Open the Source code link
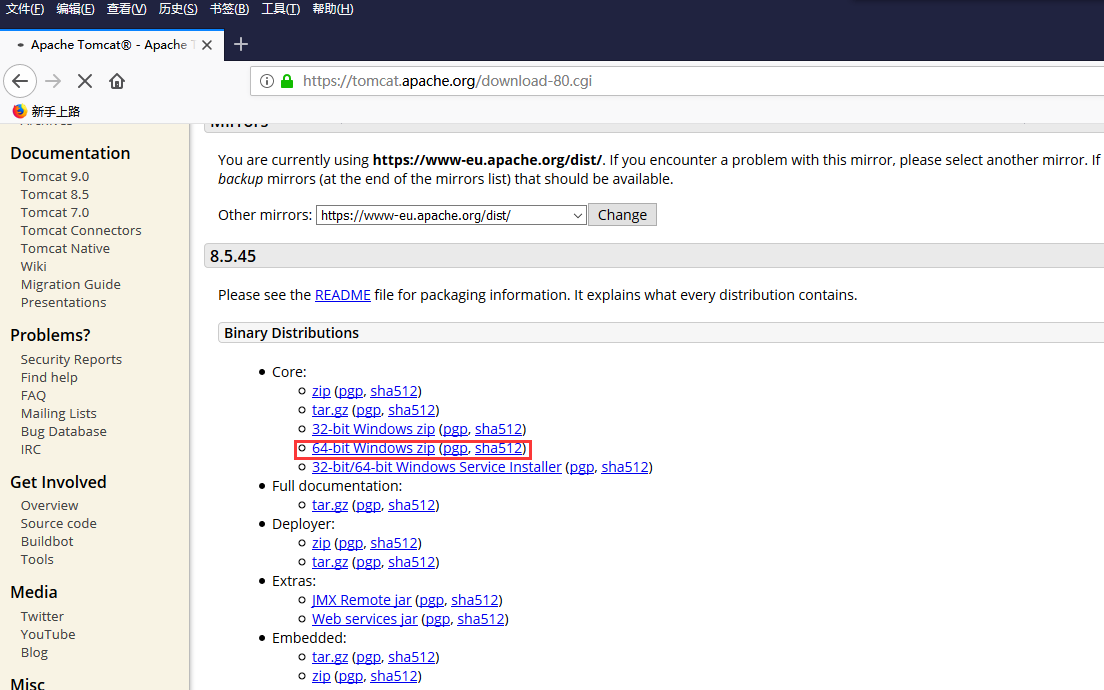This screenshot has height=690, width=1104. (58, 523)
